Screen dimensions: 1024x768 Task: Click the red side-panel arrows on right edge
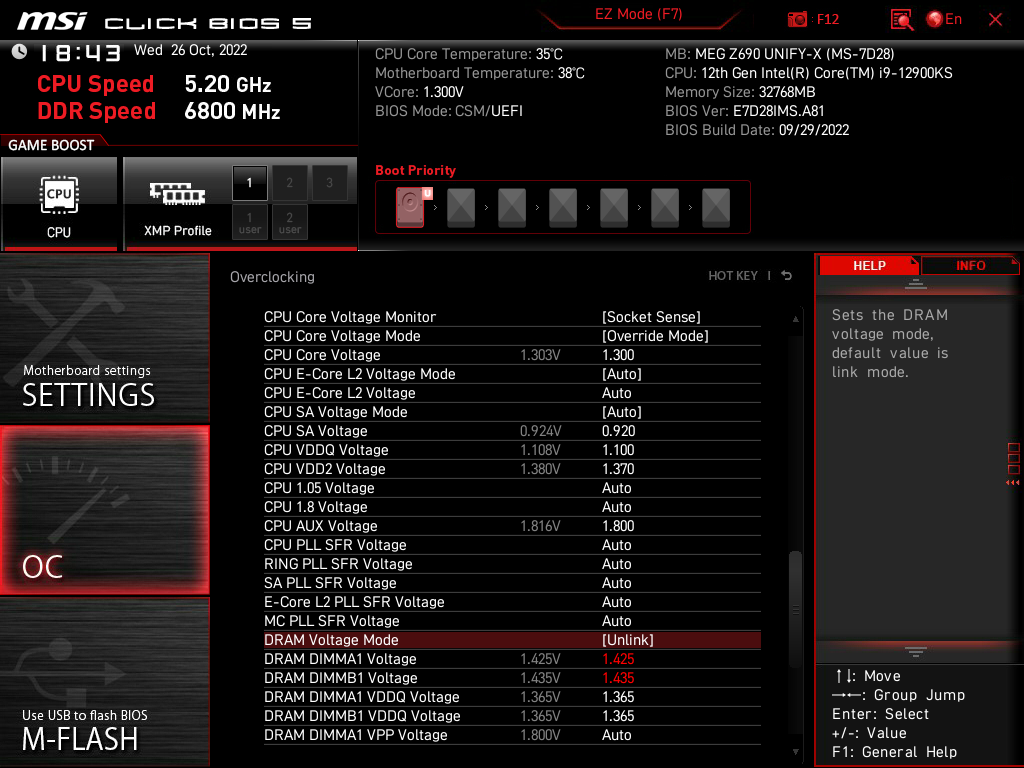click(1012, 483)
